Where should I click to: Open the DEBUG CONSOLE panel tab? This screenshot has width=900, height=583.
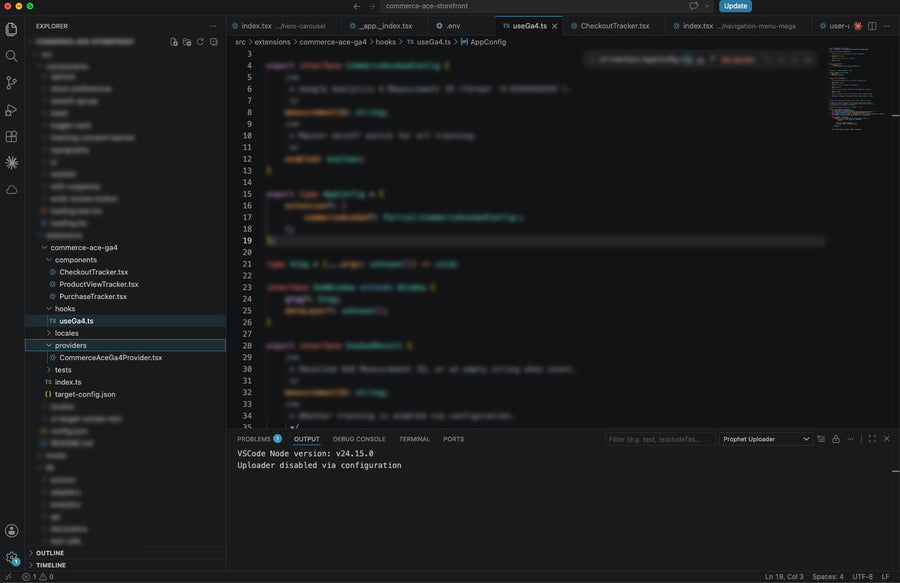click(x=359, y=439)
